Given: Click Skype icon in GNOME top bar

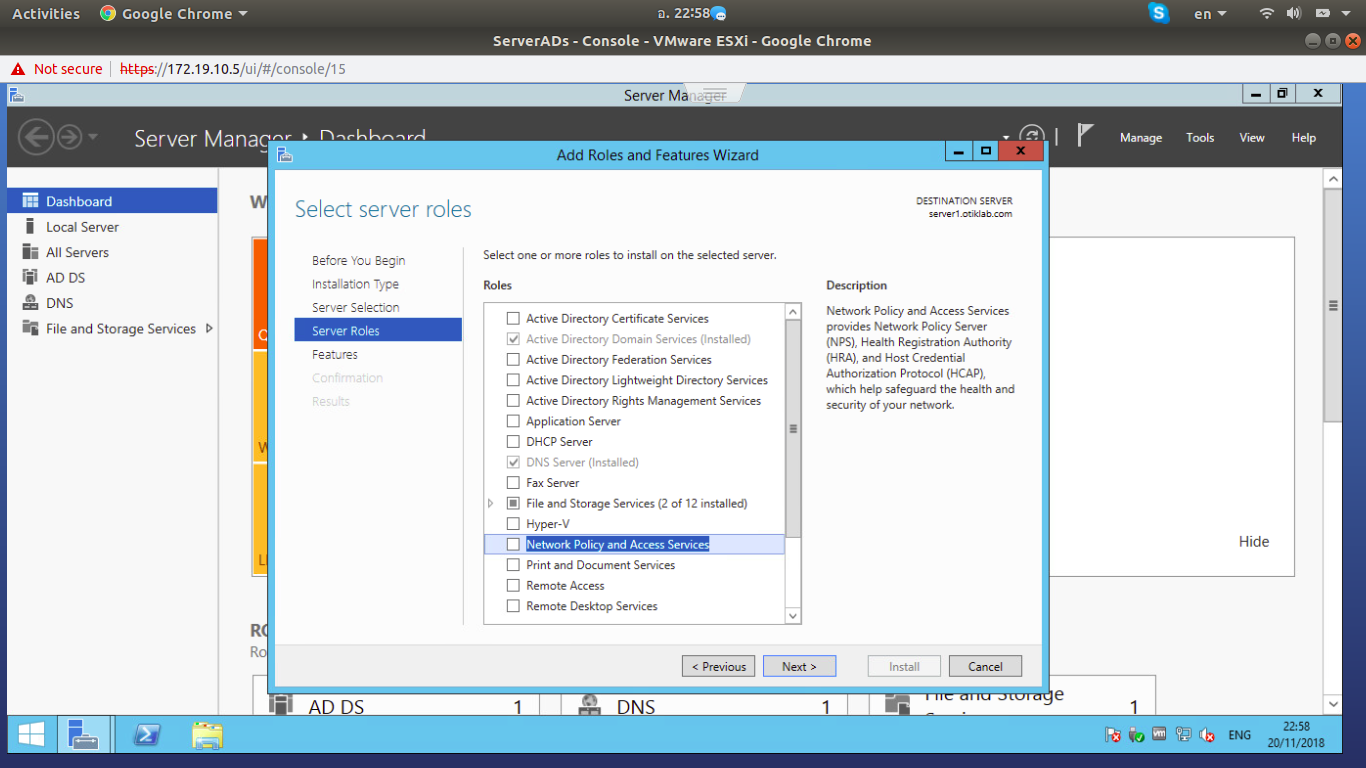Looking at the screenshot, I should click(1159, 13).
